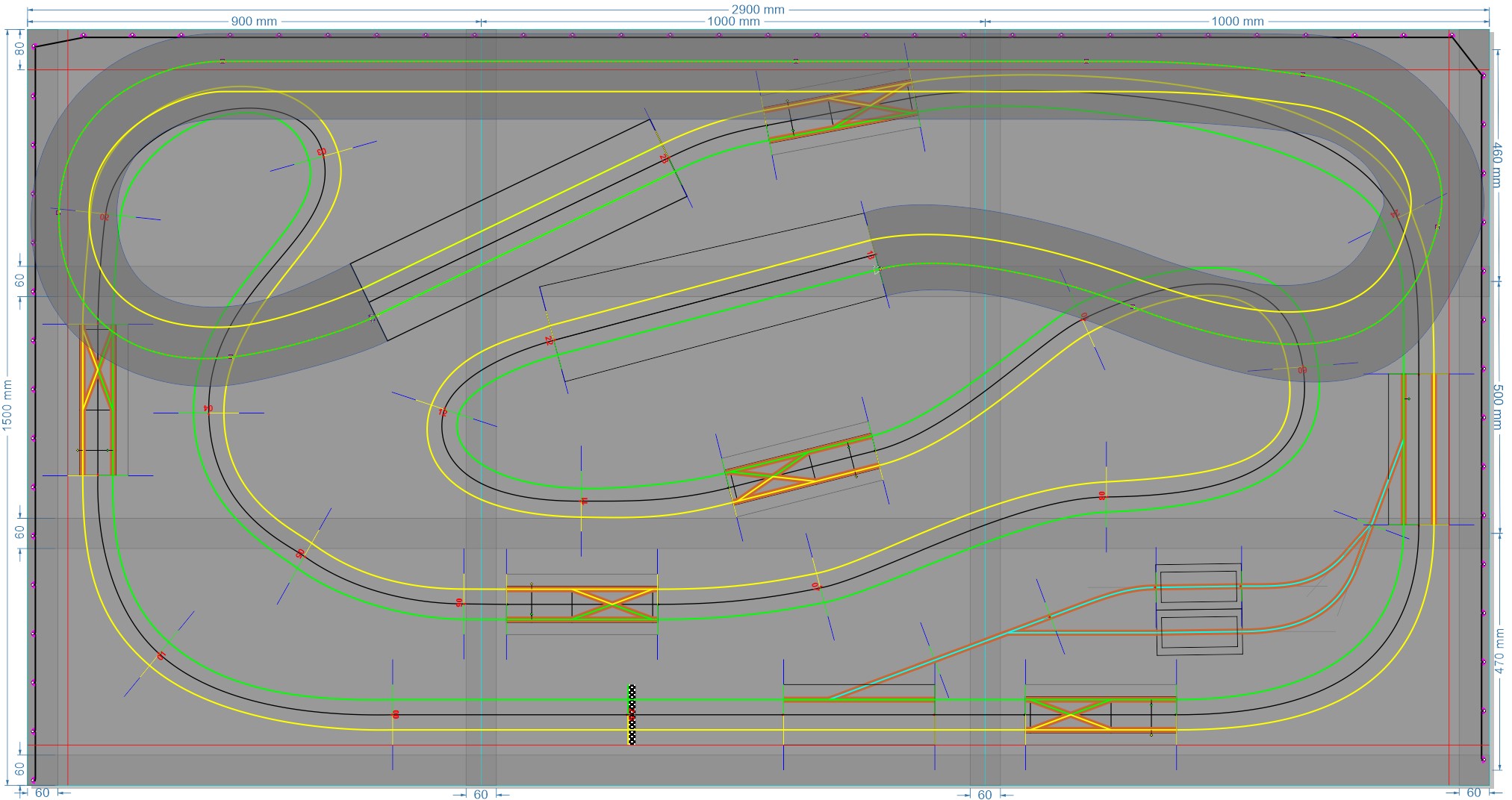Select the vertical lane crossover at left edge
The image size is (1512, 800).
(98, 400)
